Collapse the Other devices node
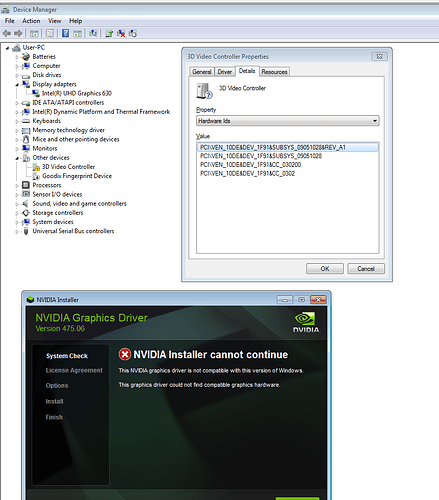Image resolution: width=439 pixels, height=500 pixels. [x=17, y=158]
